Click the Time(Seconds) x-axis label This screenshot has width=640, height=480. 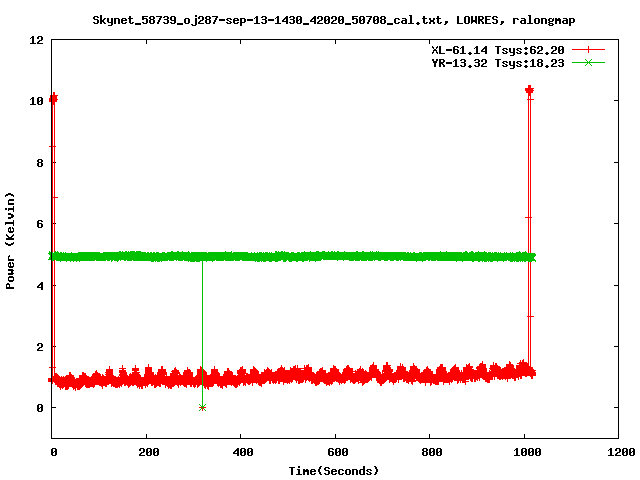click(x=333, y=471)
